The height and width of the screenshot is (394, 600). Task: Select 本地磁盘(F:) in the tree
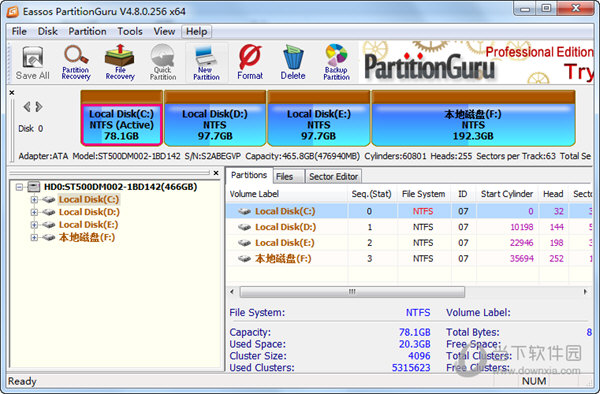coord(86,238)
